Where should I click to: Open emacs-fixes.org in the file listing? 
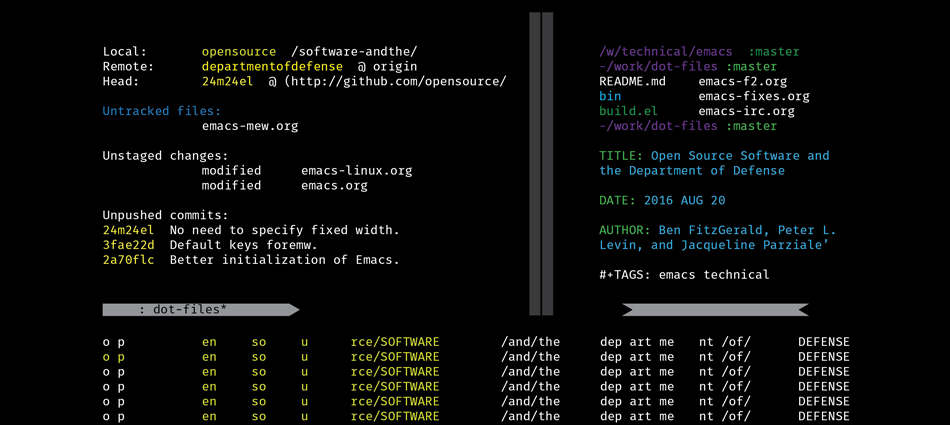click(754, 97)
